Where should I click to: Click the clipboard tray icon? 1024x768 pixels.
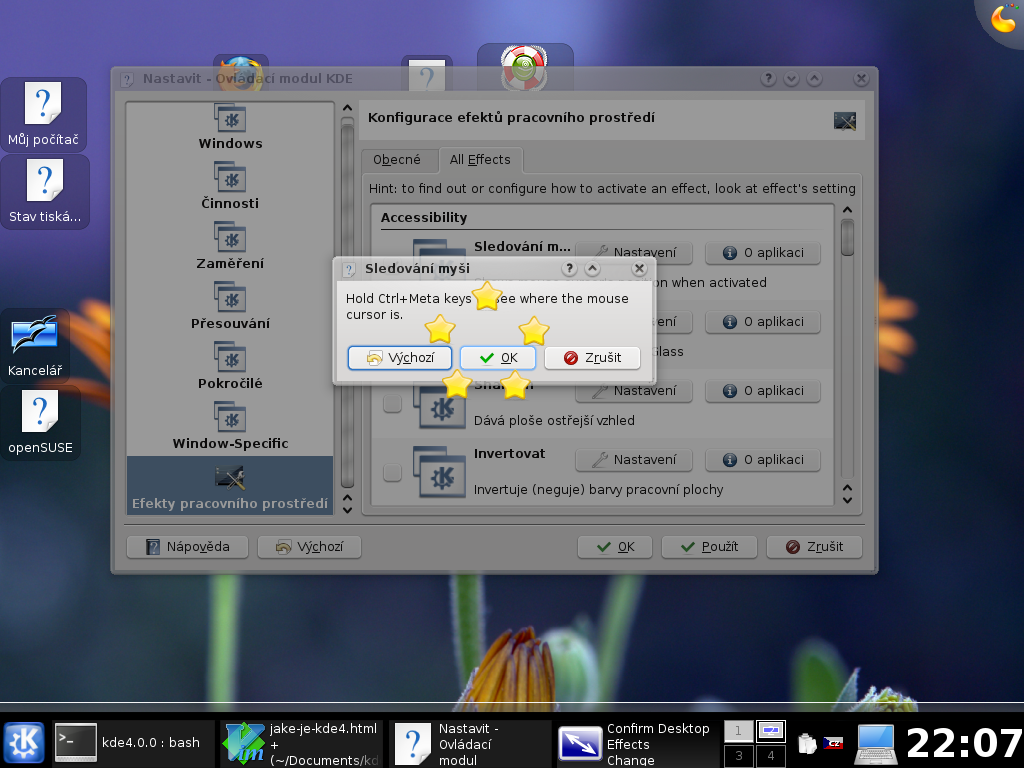pos(807,743)
